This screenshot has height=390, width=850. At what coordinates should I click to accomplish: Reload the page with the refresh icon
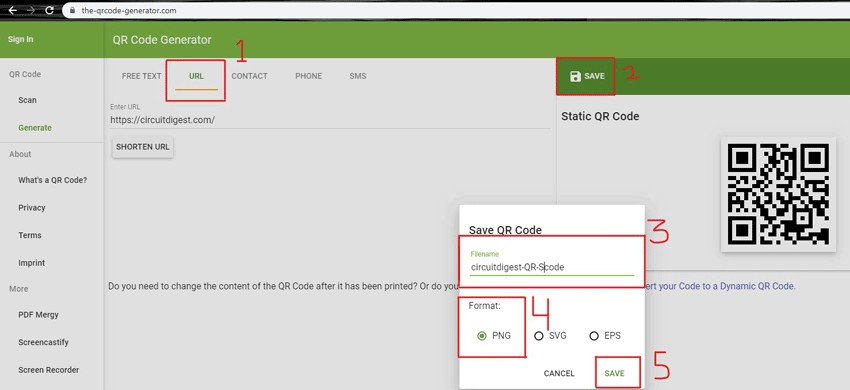click(x=49, y=10)
